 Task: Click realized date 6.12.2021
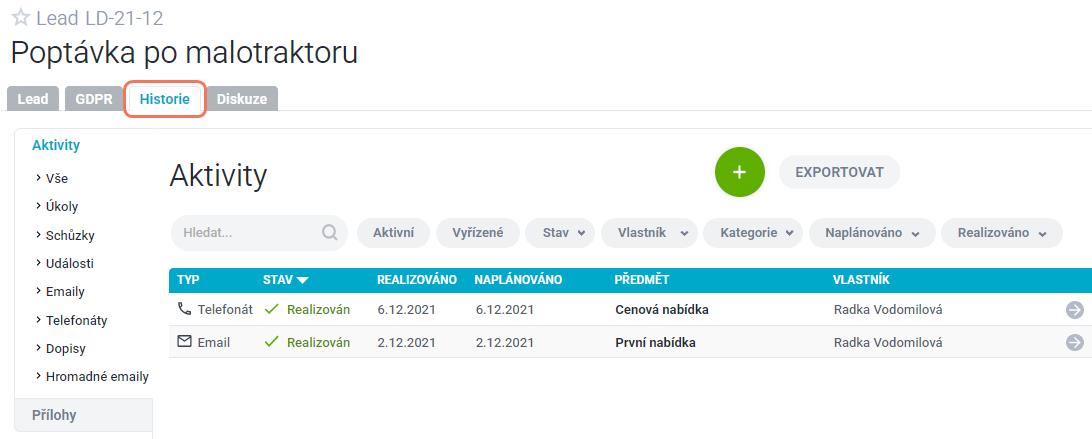tap(406, 309)
